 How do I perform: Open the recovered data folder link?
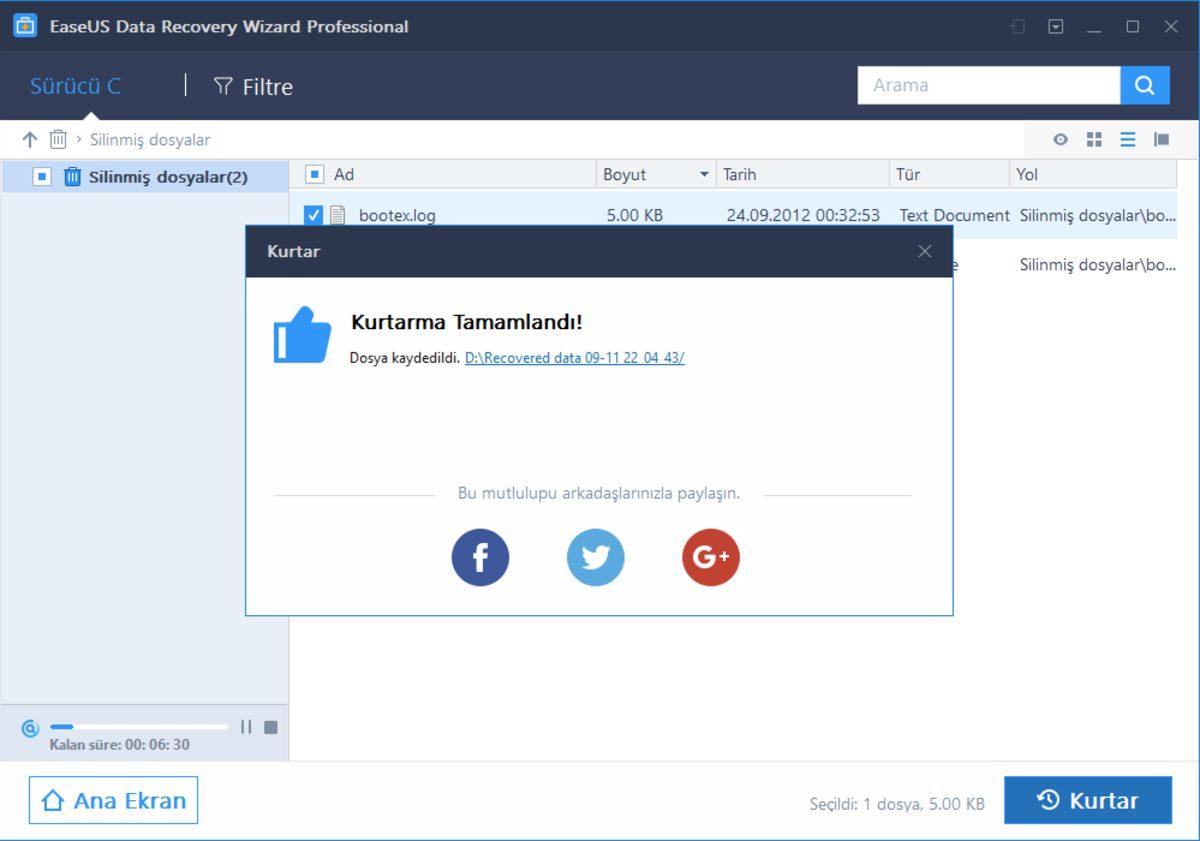[x=574, y=358]
